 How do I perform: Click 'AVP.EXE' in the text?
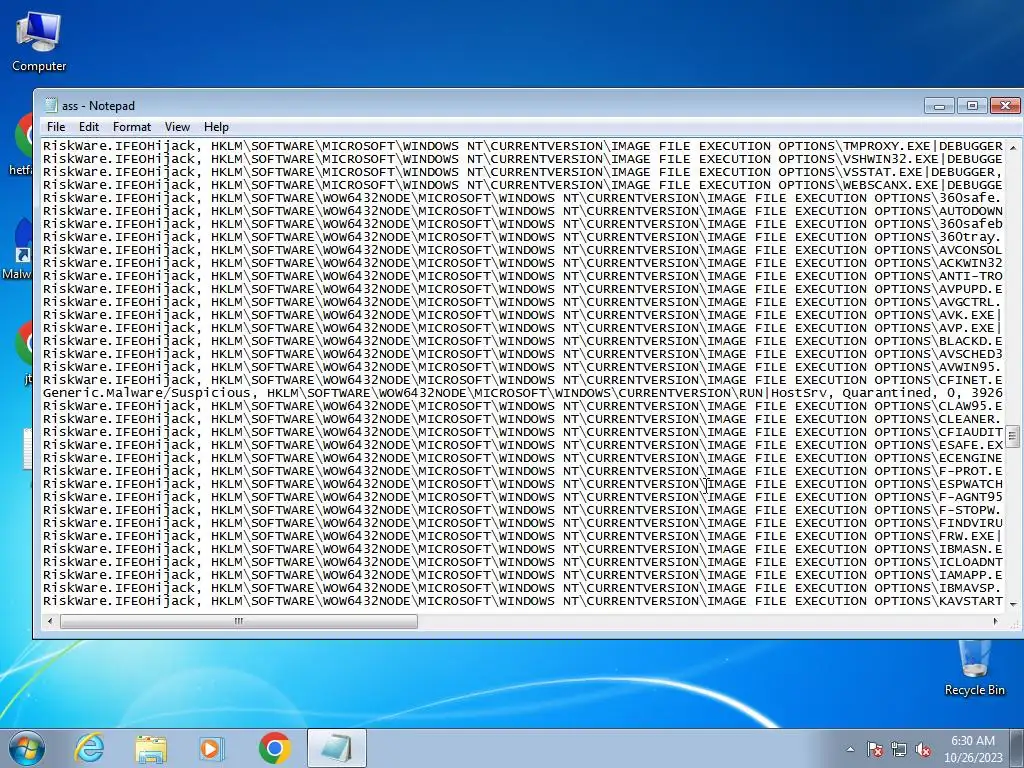pyautogui.click(x=967, y=328)
